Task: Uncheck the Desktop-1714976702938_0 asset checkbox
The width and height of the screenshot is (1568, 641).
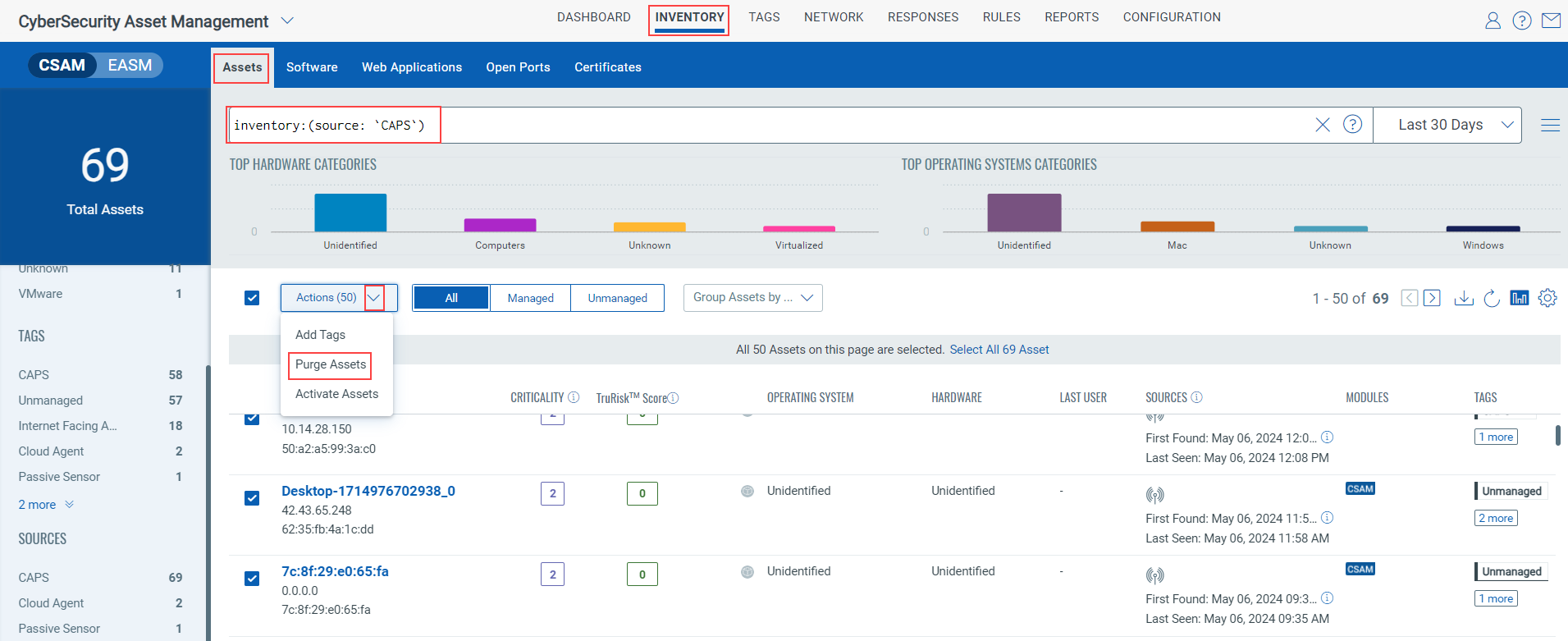Action: [x=252, y=498]
